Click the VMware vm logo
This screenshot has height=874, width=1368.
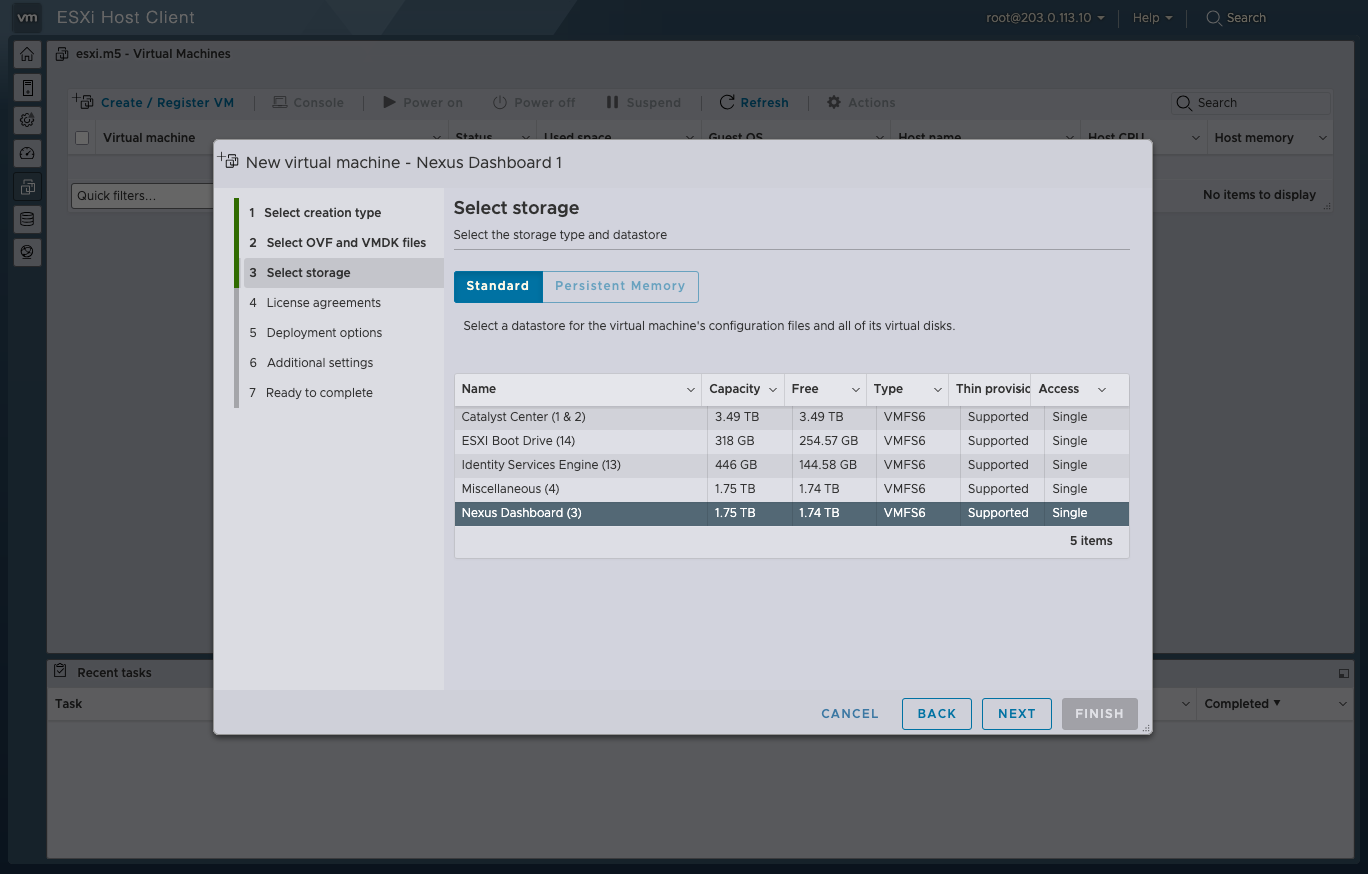(x=28, y=17)
